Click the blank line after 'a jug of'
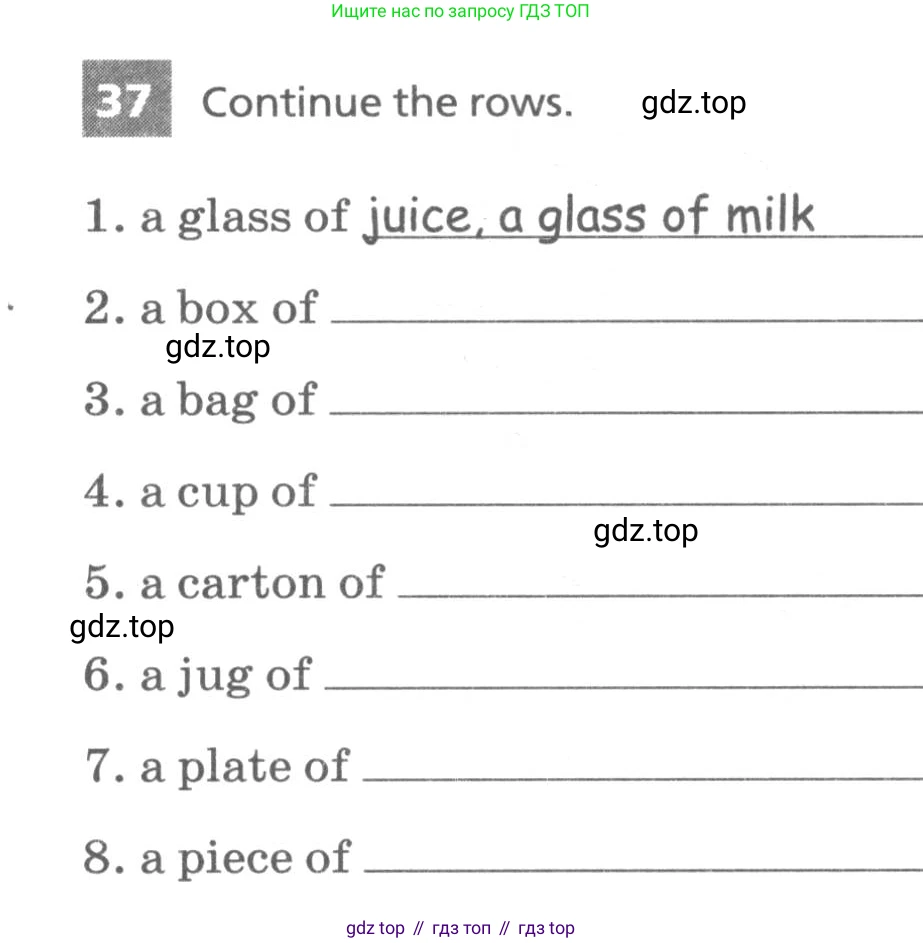 pyautogui.click(x=623, y=686)
